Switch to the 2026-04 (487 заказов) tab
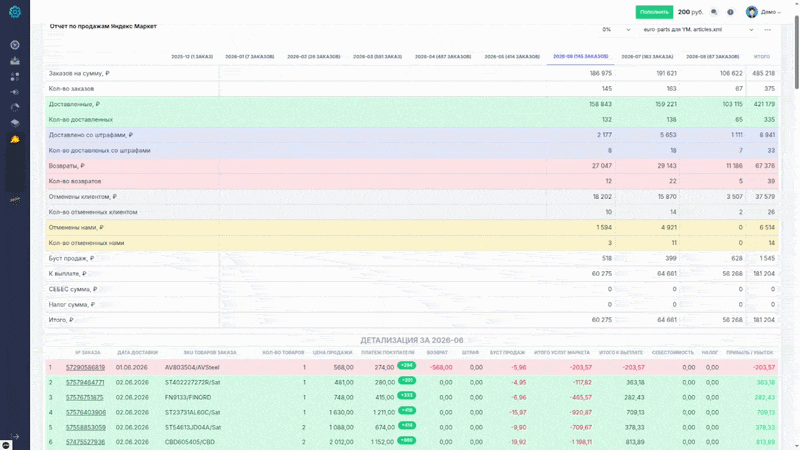Viewport: 800px width, 450px height. [x=443, y=57]
